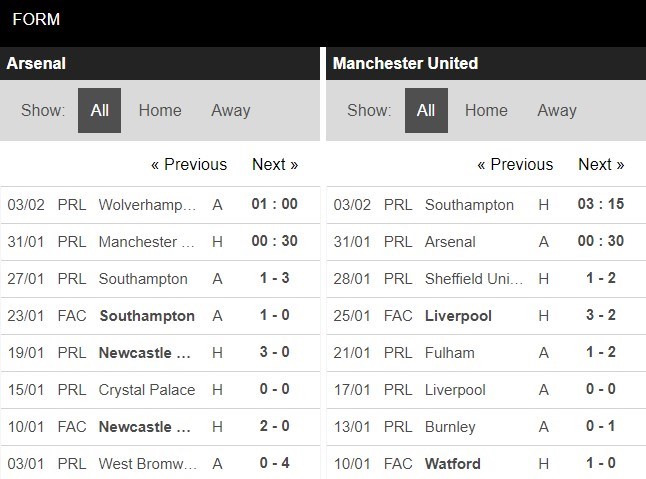The width and height of the screenshot is (646, 479).
Task: Go to Manchester United's Previous results
Action: coord(515,164)
